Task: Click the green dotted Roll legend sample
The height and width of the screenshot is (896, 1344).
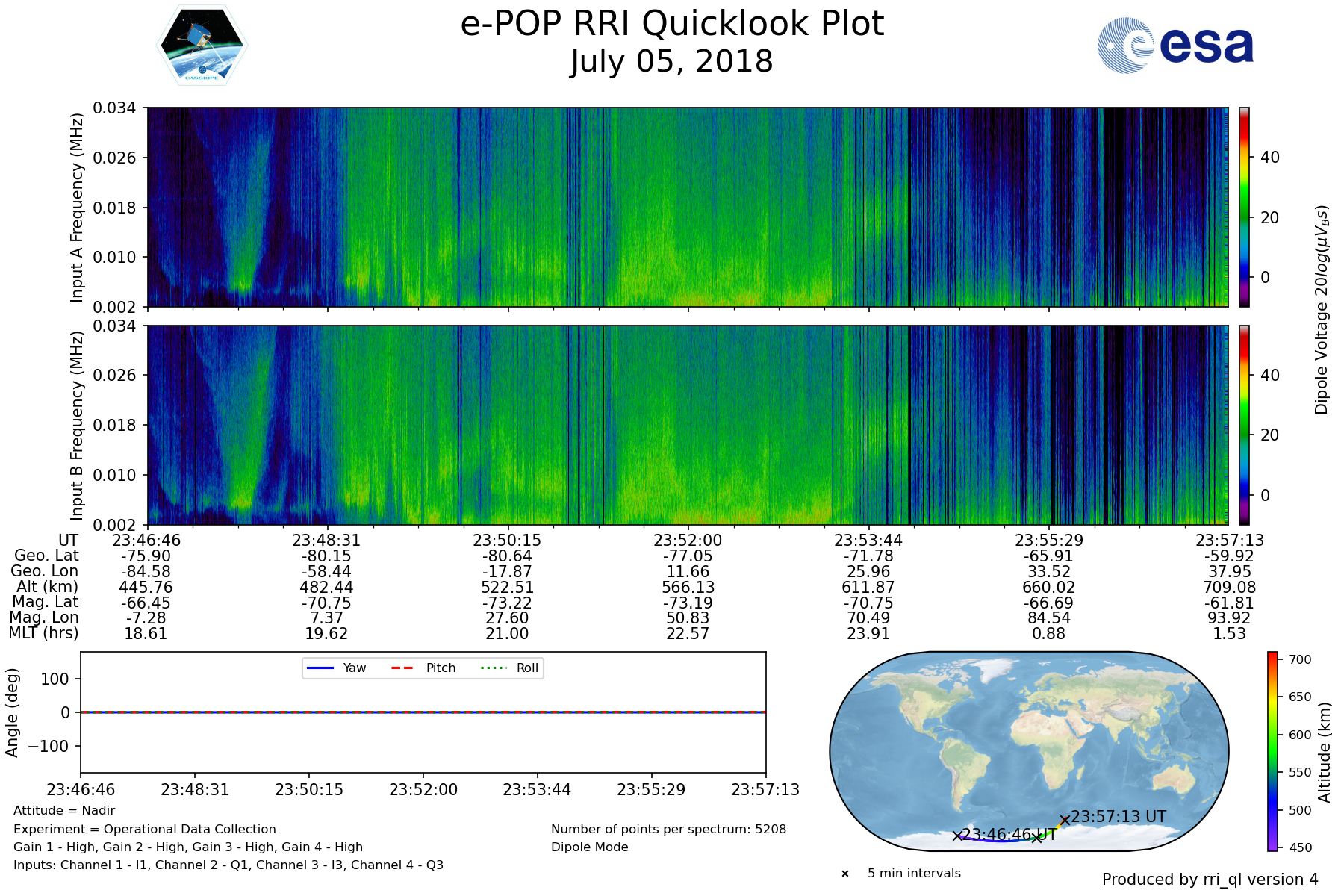Action: [493, 668]
